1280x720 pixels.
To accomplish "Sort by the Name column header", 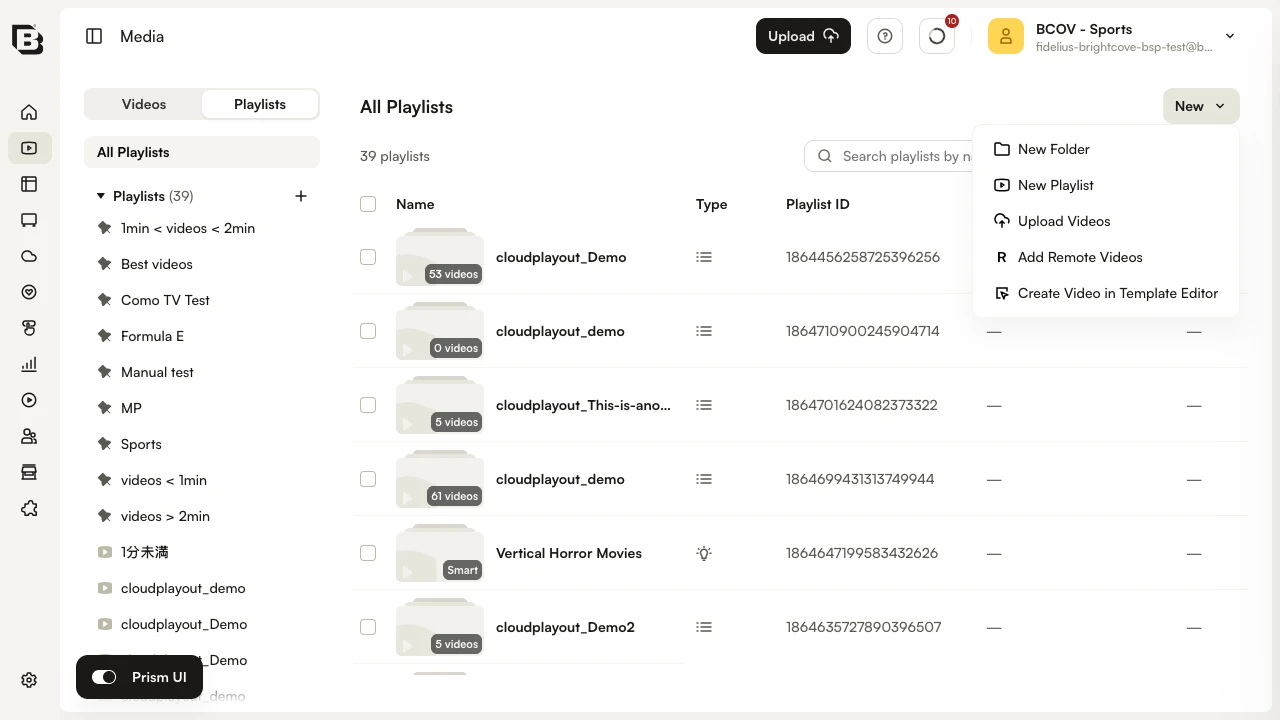I will pyautogui.click(x=415, y=204).
